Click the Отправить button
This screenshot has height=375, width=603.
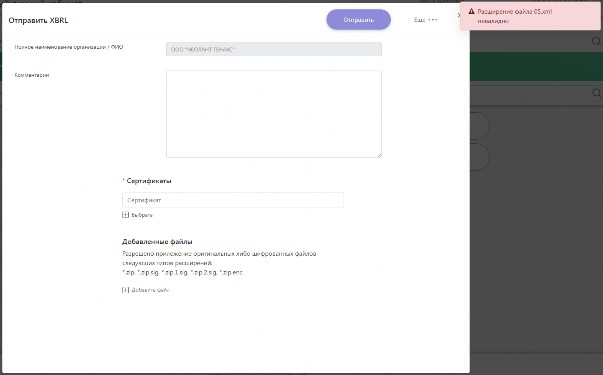(x=358, y=20)
